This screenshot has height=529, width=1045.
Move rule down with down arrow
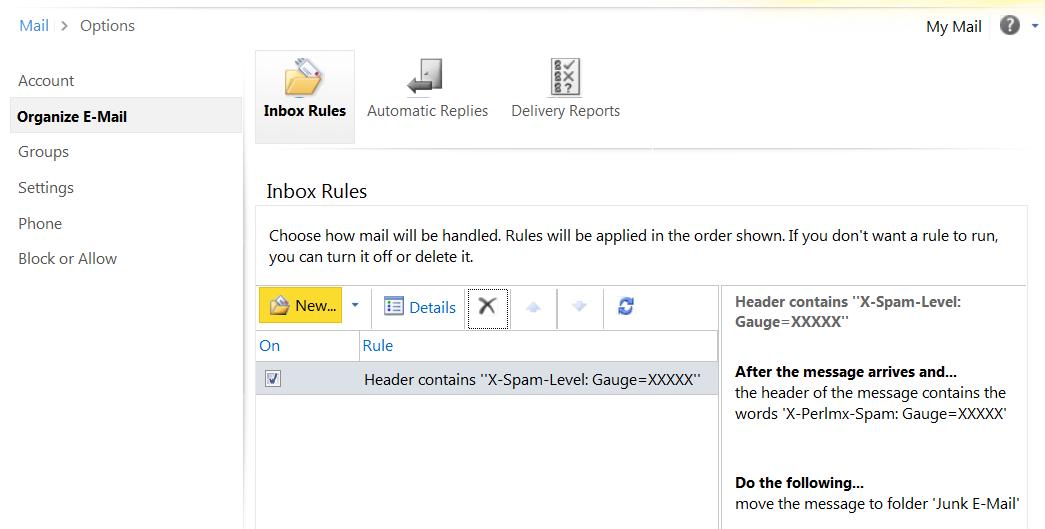pos(579,307)
